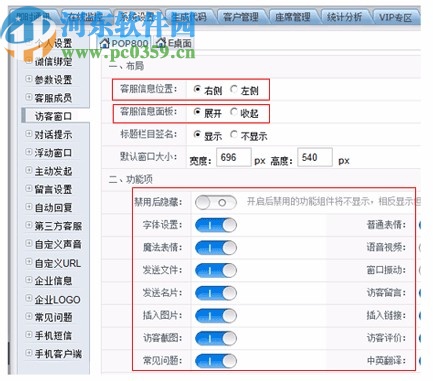
Task: Choose 展开 for 客服信息面板
Action: [197, 112]
